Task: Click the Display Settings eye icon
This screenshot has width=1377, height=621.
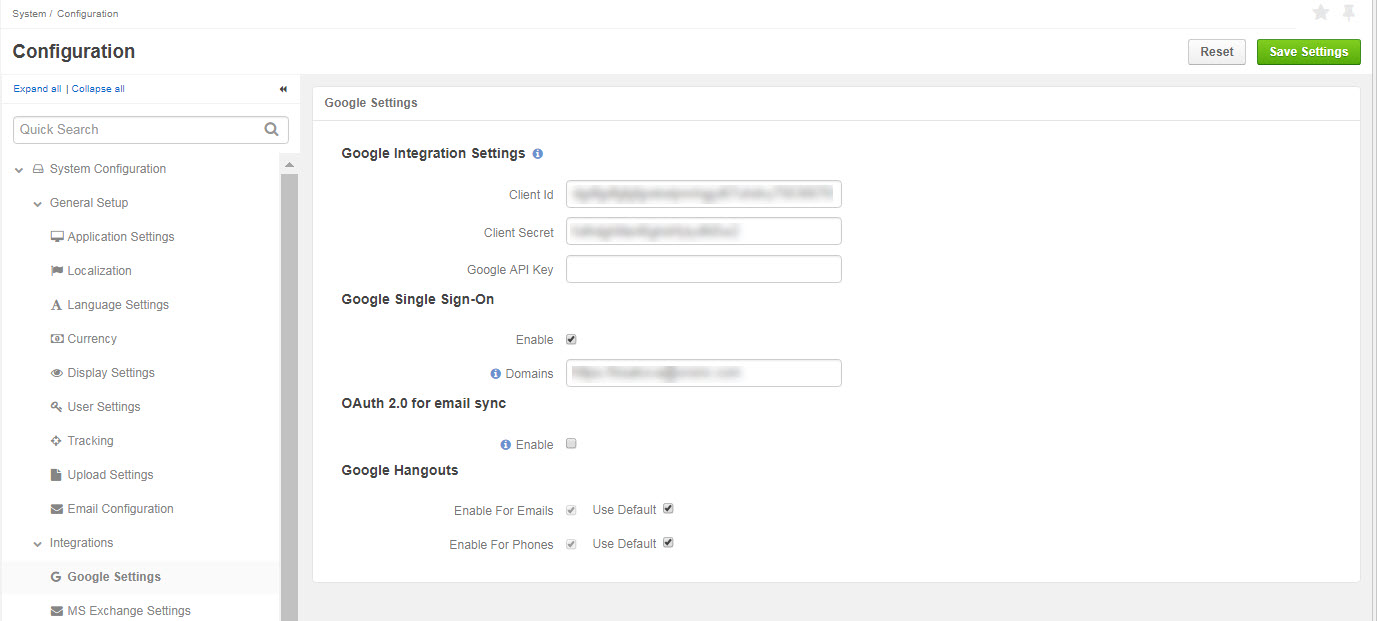Action: (x=57, y=373)
